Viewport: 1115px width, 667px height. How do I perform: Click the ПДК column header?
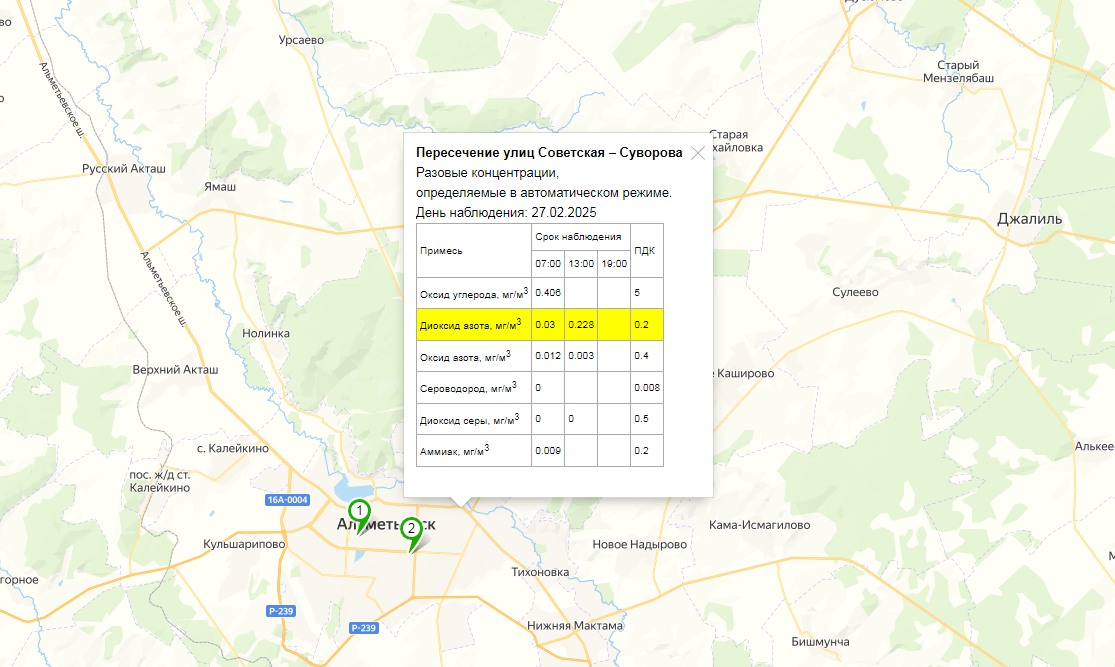[645, 251]
